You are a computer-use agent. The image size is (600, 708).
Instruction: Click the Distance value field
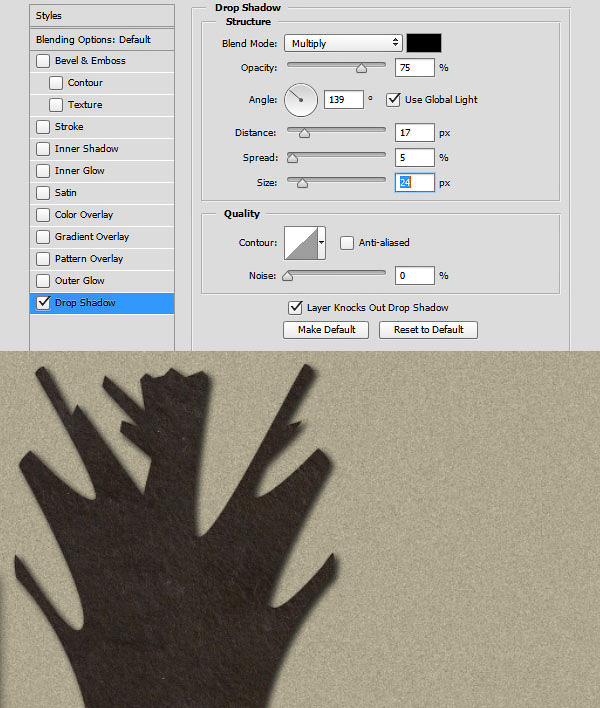(415, 133)
